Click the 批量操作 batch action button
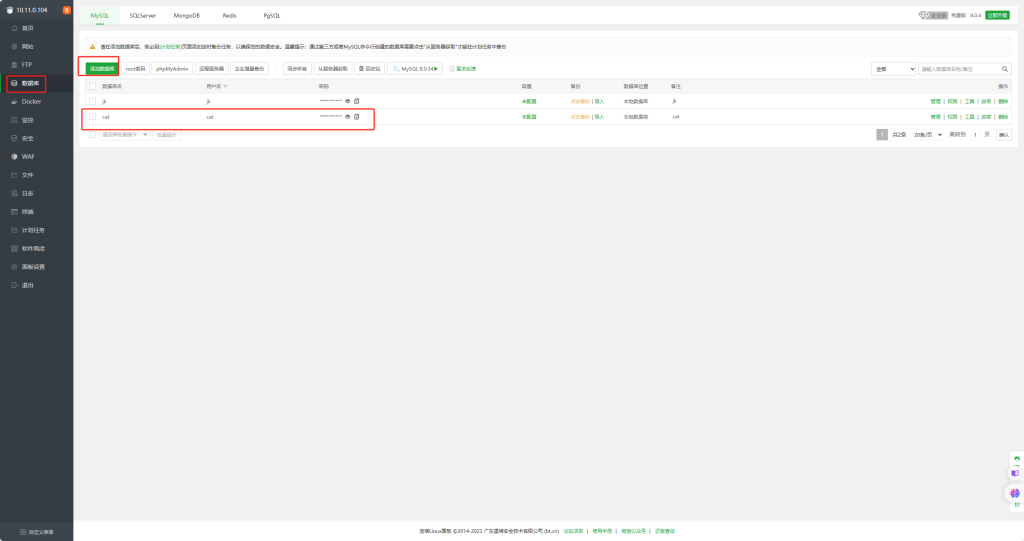The image size is (1024, 541). click(x=167, y=135)
